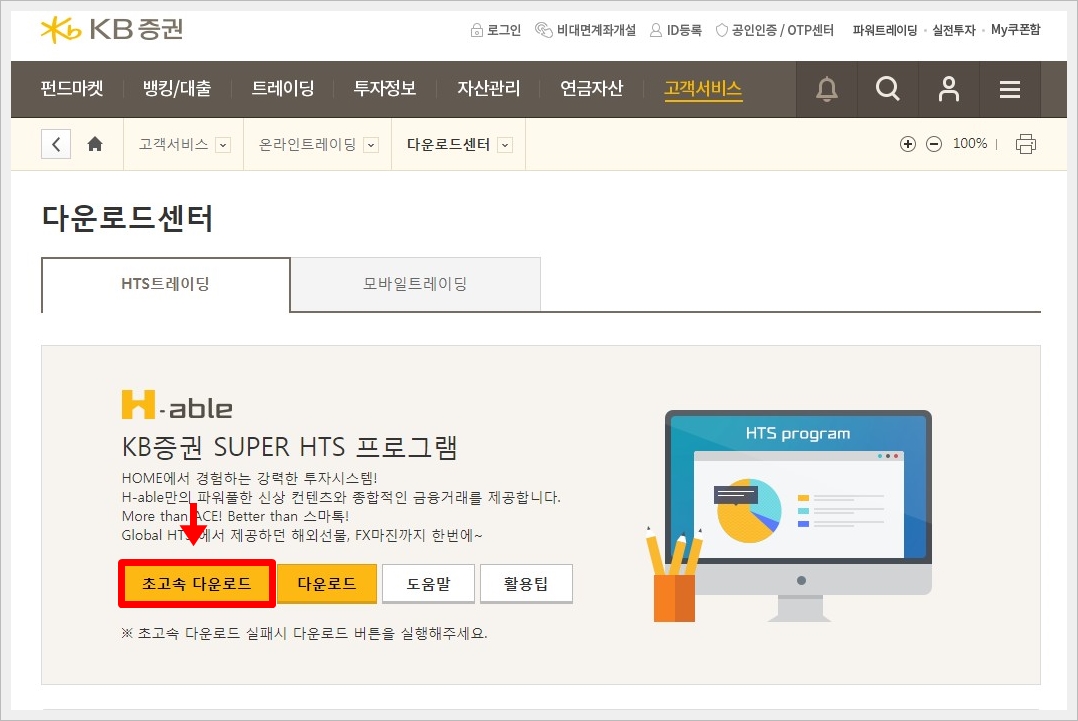Click the yellow 다운로드 button
Screen dimensions: 1078x721
point(327,584)
